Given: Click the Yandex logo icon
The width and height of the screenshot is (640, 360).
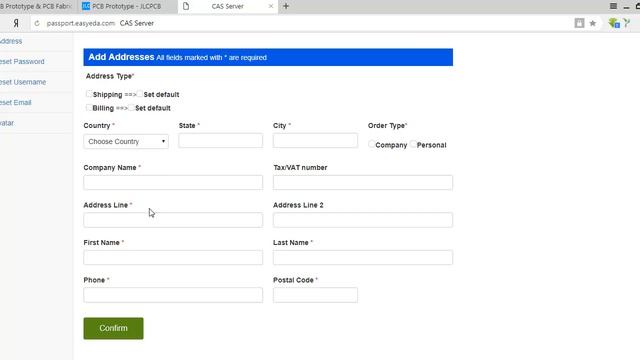Looking at the screenshot, I should point(16,23).
